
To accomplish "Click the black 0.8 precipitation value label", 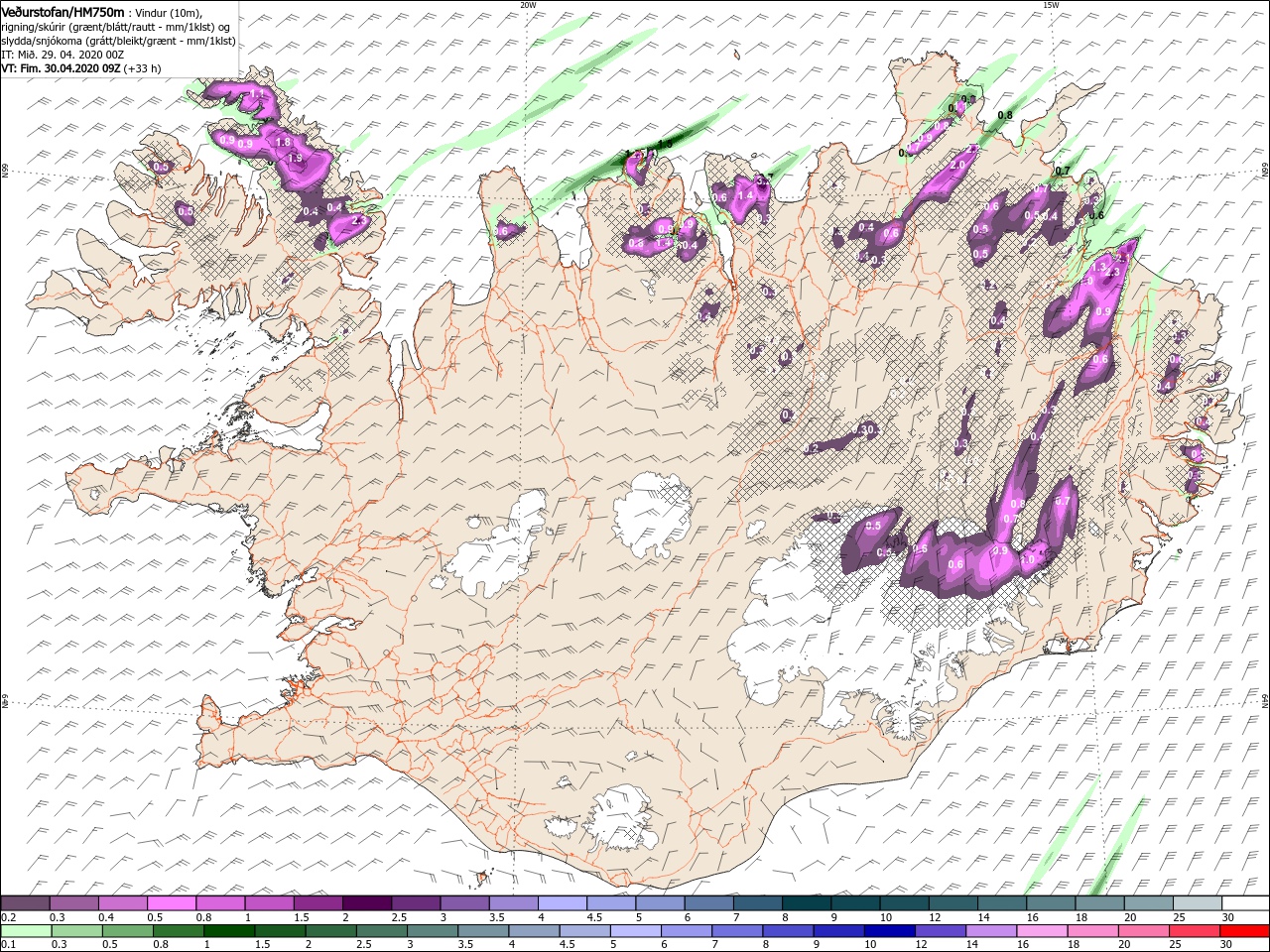I will coord(1005,116).
